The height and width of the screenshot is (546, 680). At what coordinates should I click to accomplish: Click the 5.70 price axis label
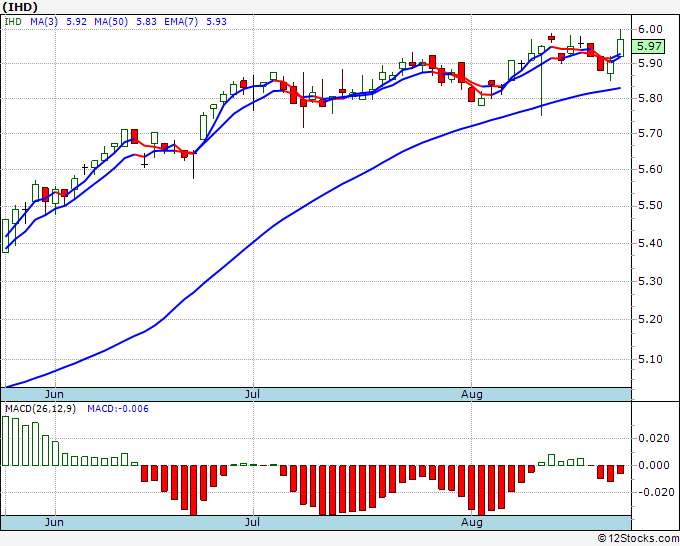[650, 134]
